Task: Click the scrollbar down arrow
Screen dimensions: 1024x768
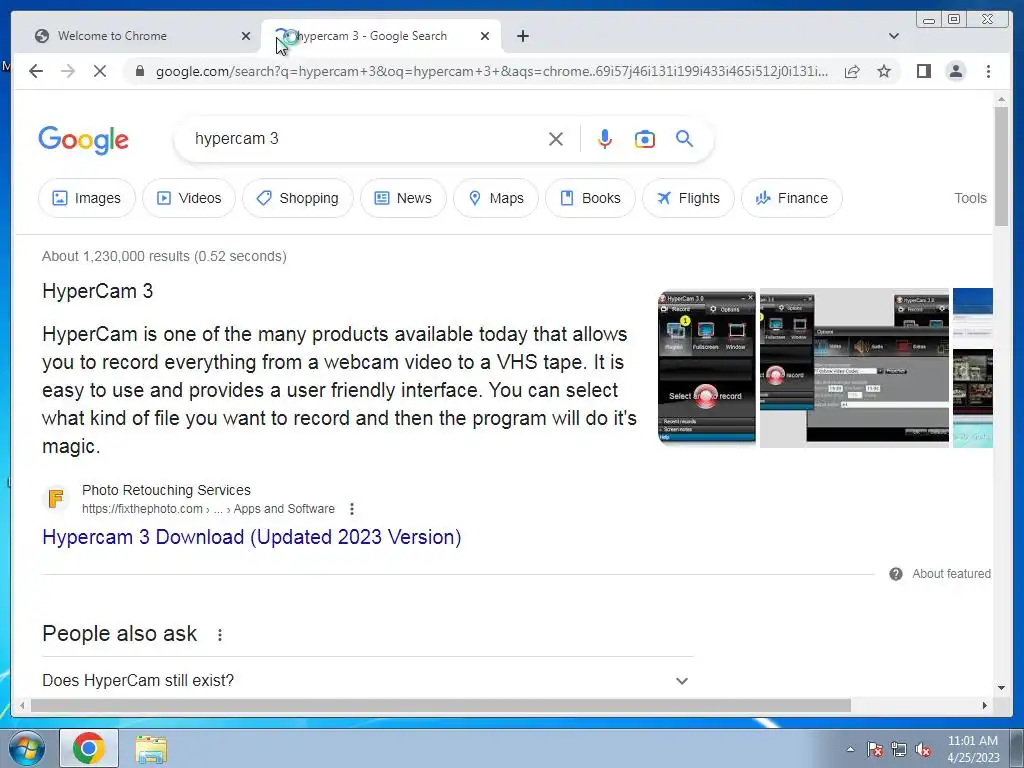Action: (1001, 687)
